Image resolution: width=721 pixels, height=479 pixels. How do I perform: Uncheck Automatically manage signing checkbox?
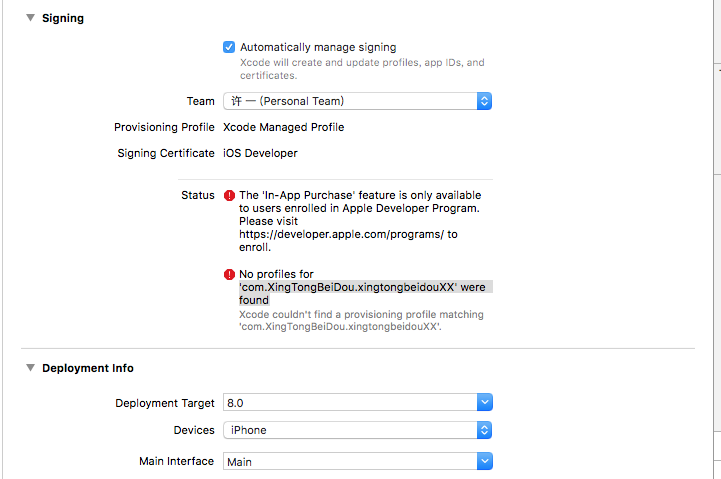pos(229,47)
